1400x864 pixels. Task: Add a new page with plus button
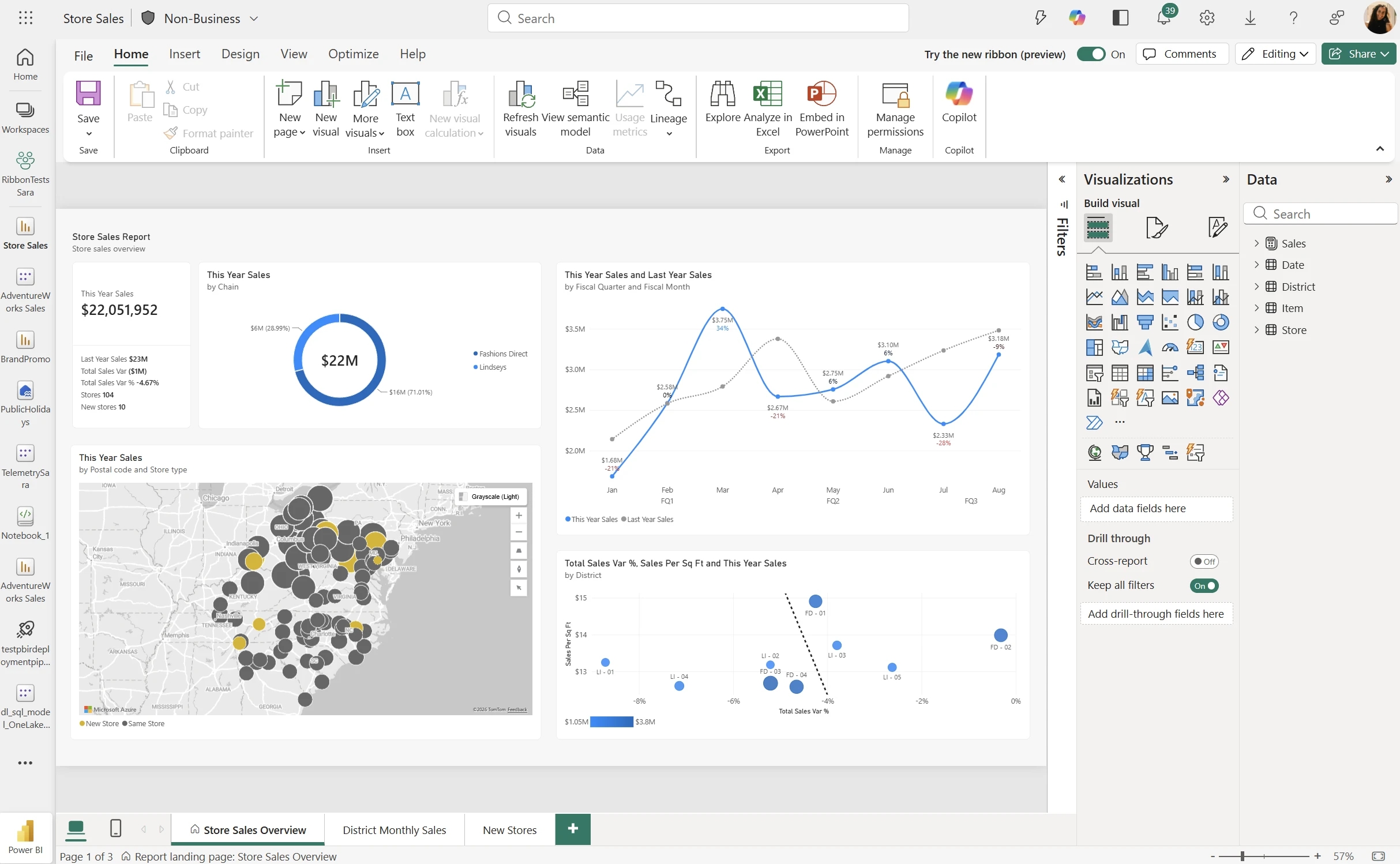(x=573, y=829)
